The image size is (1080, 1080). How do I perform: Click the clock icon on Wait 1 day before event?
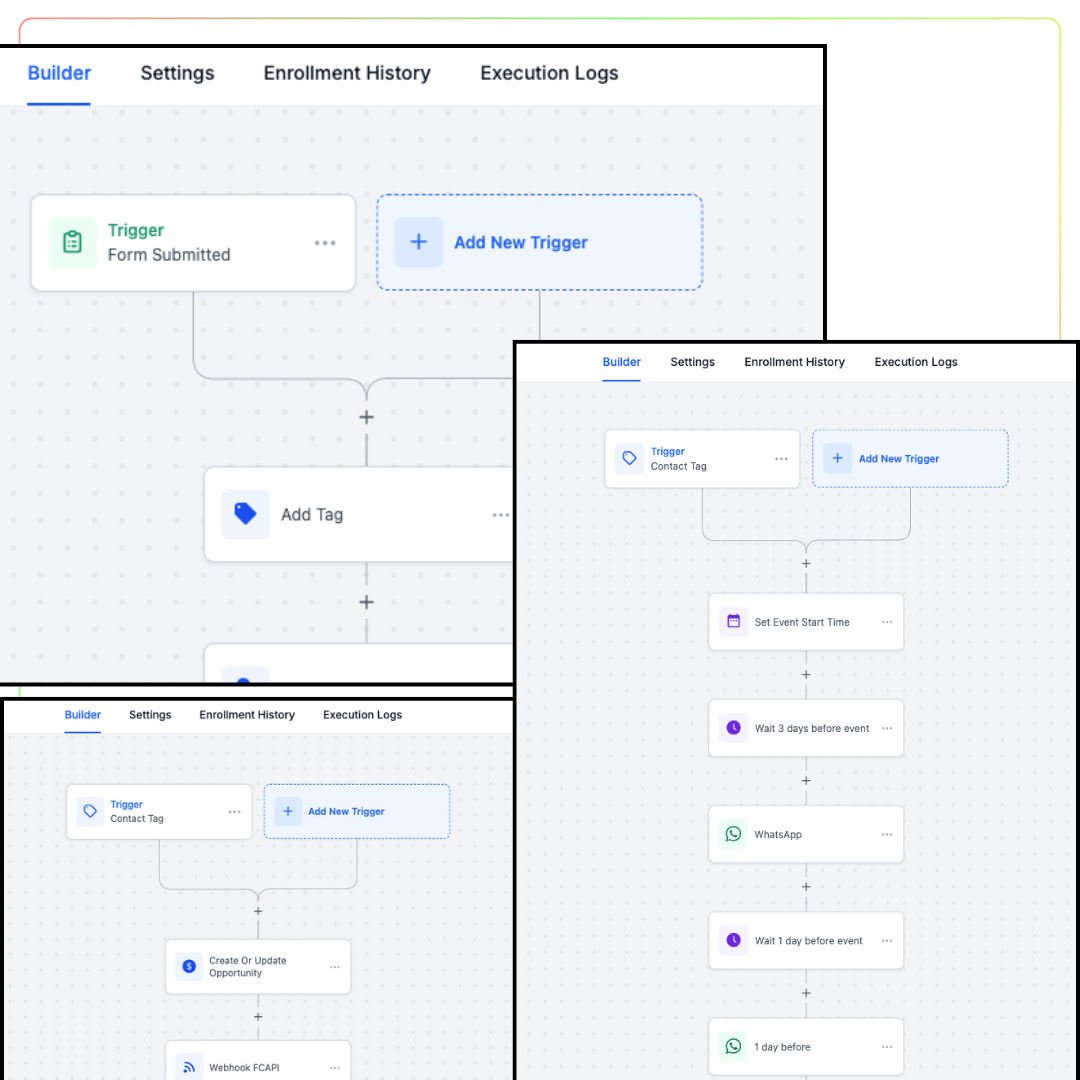733,940
